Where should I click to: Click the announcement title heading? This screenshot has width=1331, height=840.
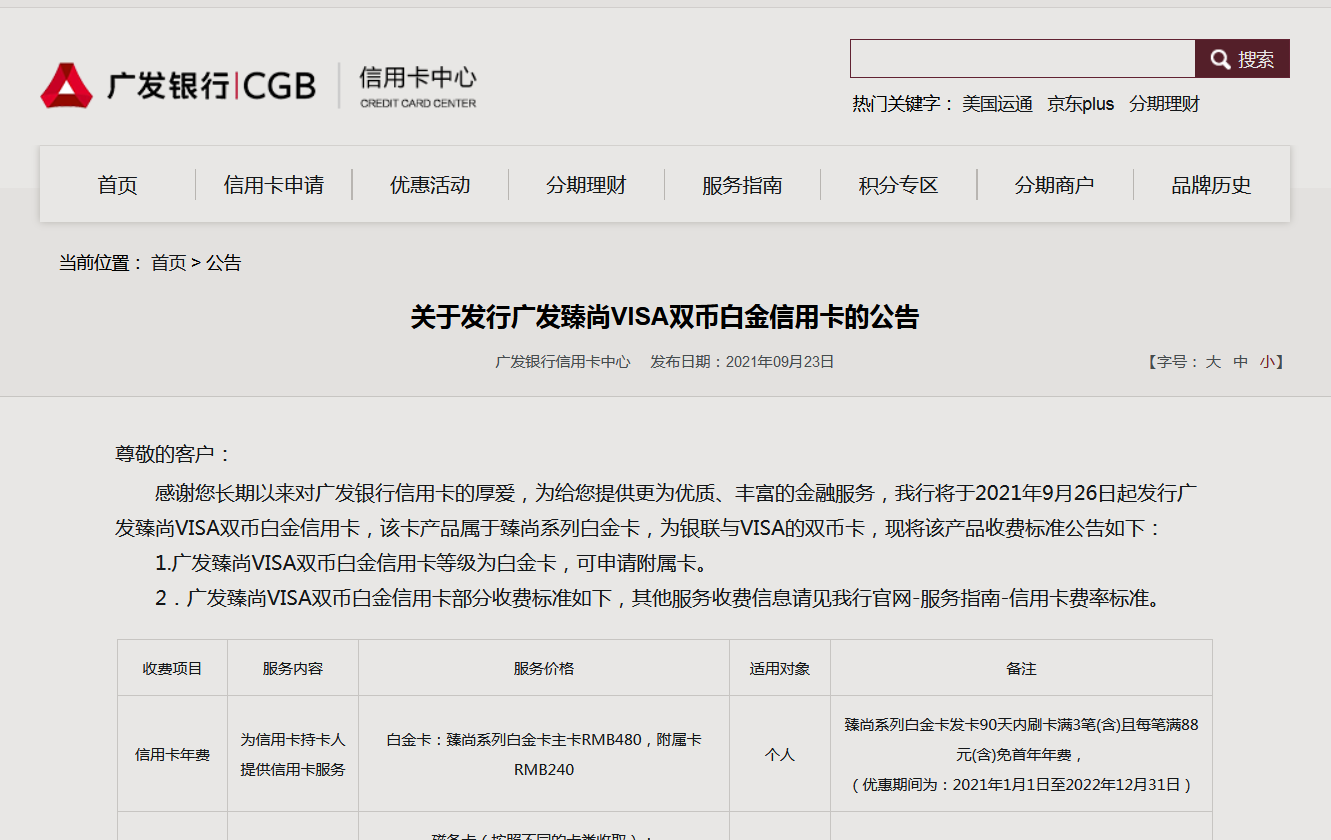(x=665, y=318)
